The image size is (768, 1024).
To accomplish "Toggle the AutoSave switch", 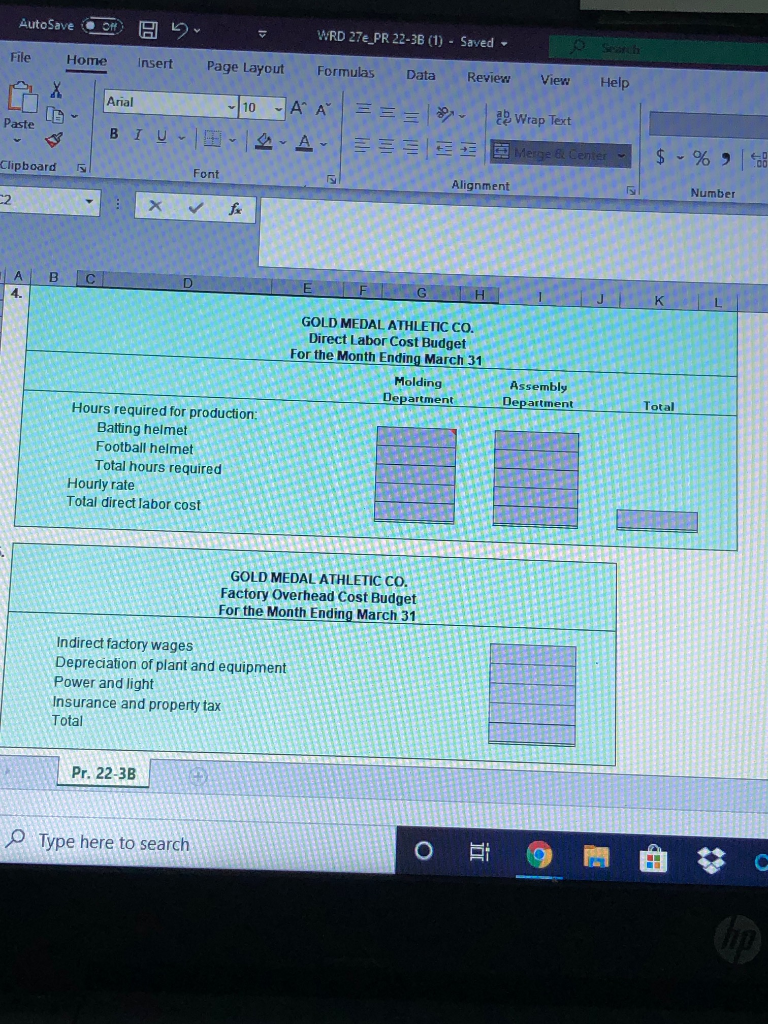I will [x=102, y=27].
